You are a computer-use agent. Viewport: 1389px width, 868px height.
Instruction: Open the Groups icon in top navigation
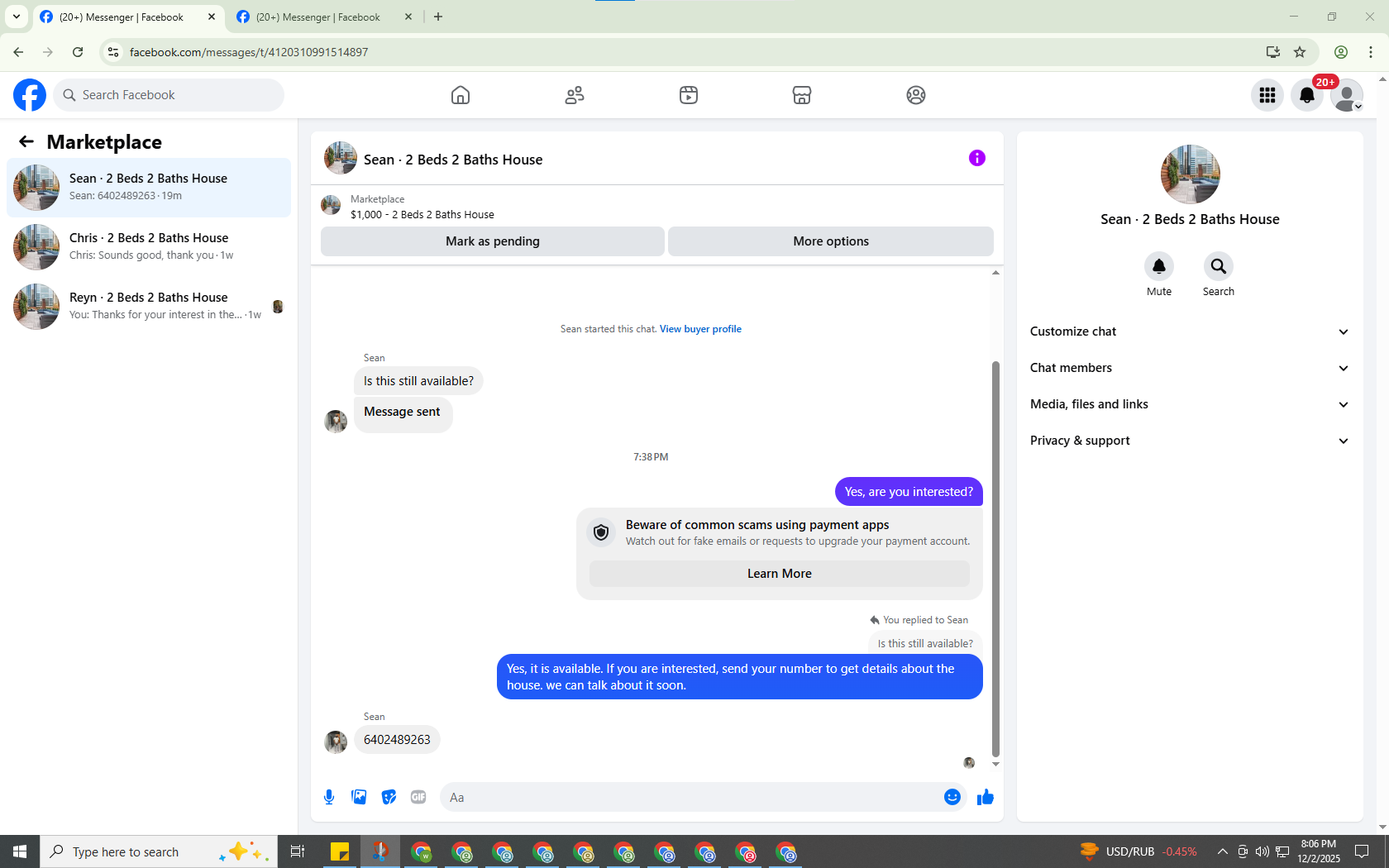(x=916, y=95)
